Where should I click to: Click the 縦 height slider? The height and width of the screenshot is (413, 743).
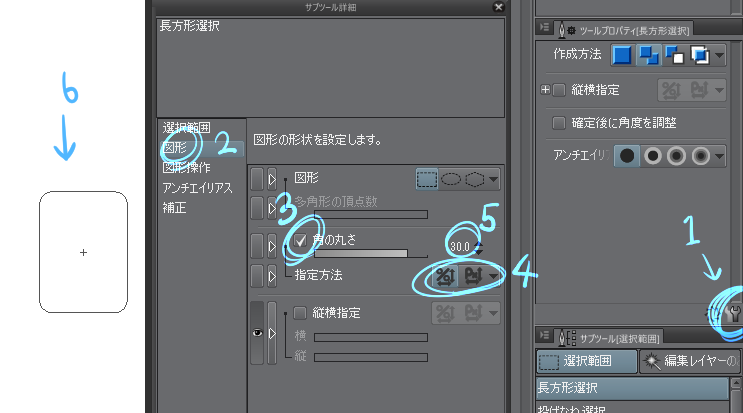(x=371, y=357)
